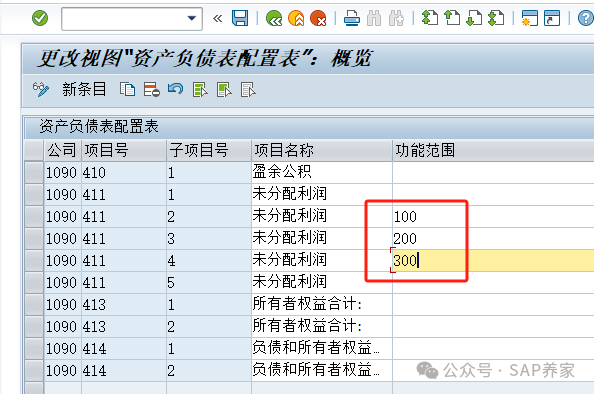
Task: Click the Deselect All icon
Action: 248,90
